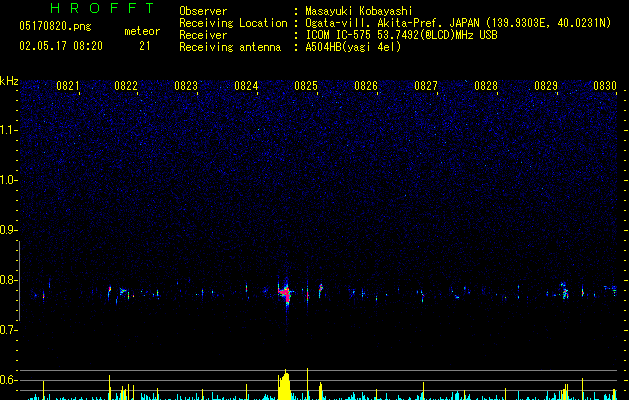Screen dimensions: 629x400
Task: Click the observer name Masayuki Kobayashi
Action: pyautogui.click(x=359, y=11)
